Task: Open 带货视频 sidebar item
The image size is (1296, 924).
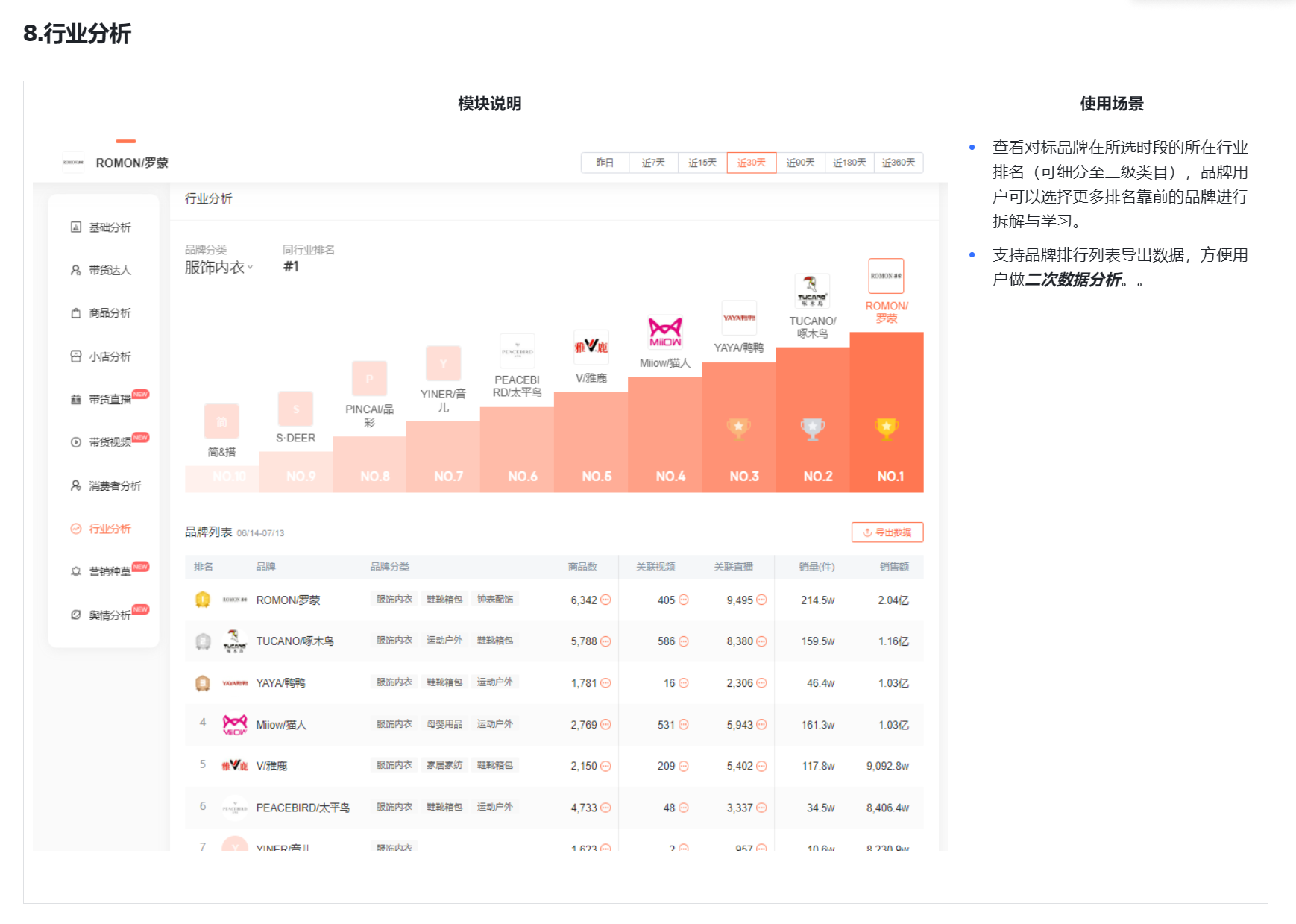Action: 110,441
